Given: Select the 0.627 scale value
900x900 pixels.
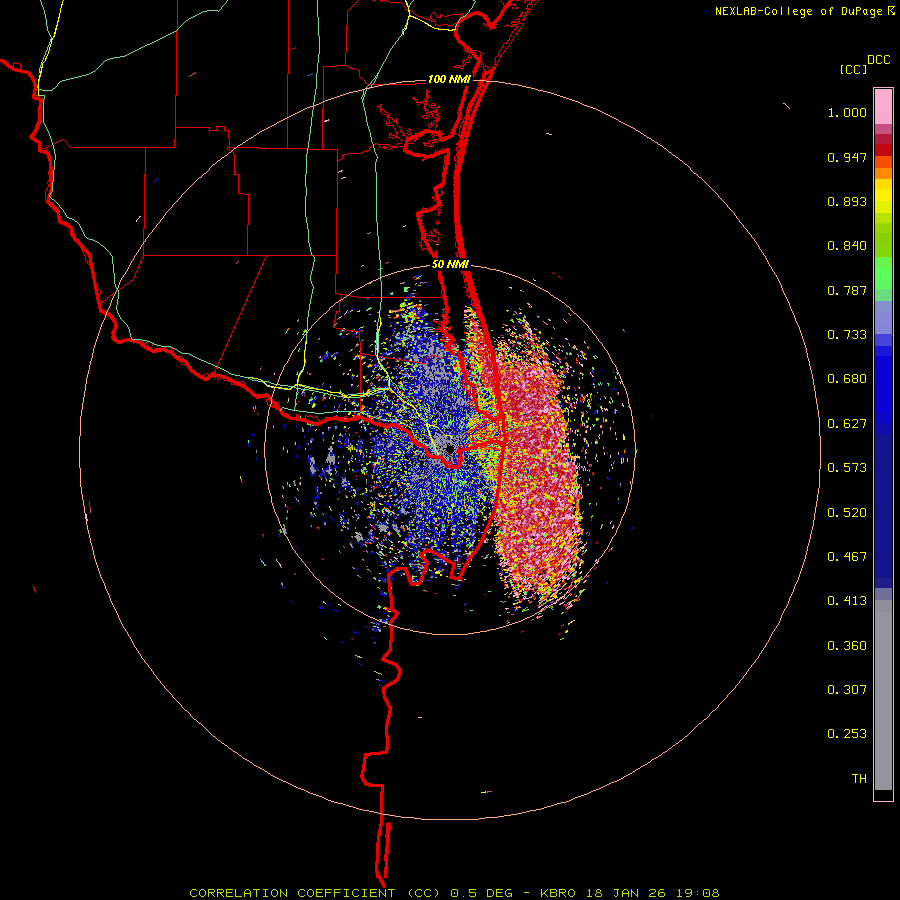Looking at the screenshot, I should pos(847,424).
